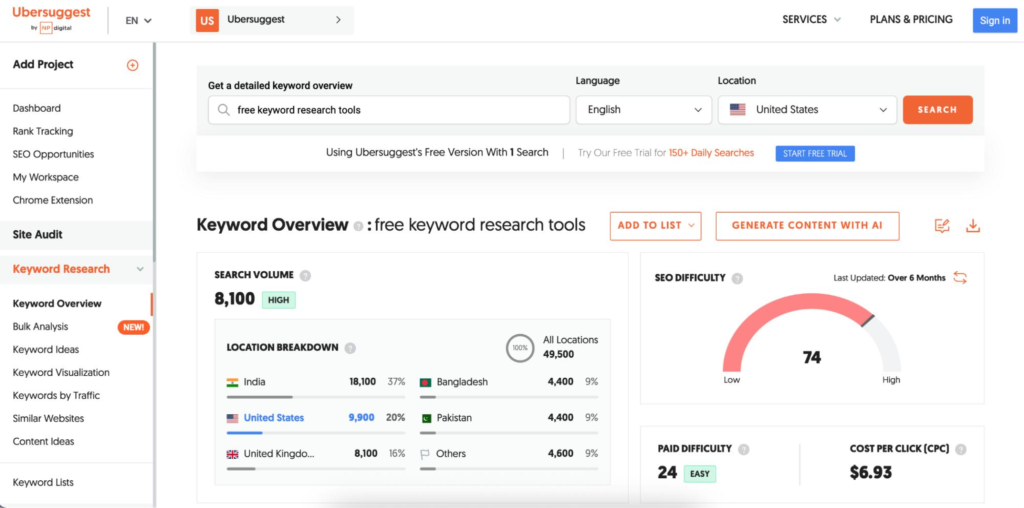Click the SEO Difficulty help icon

[737, 278]
